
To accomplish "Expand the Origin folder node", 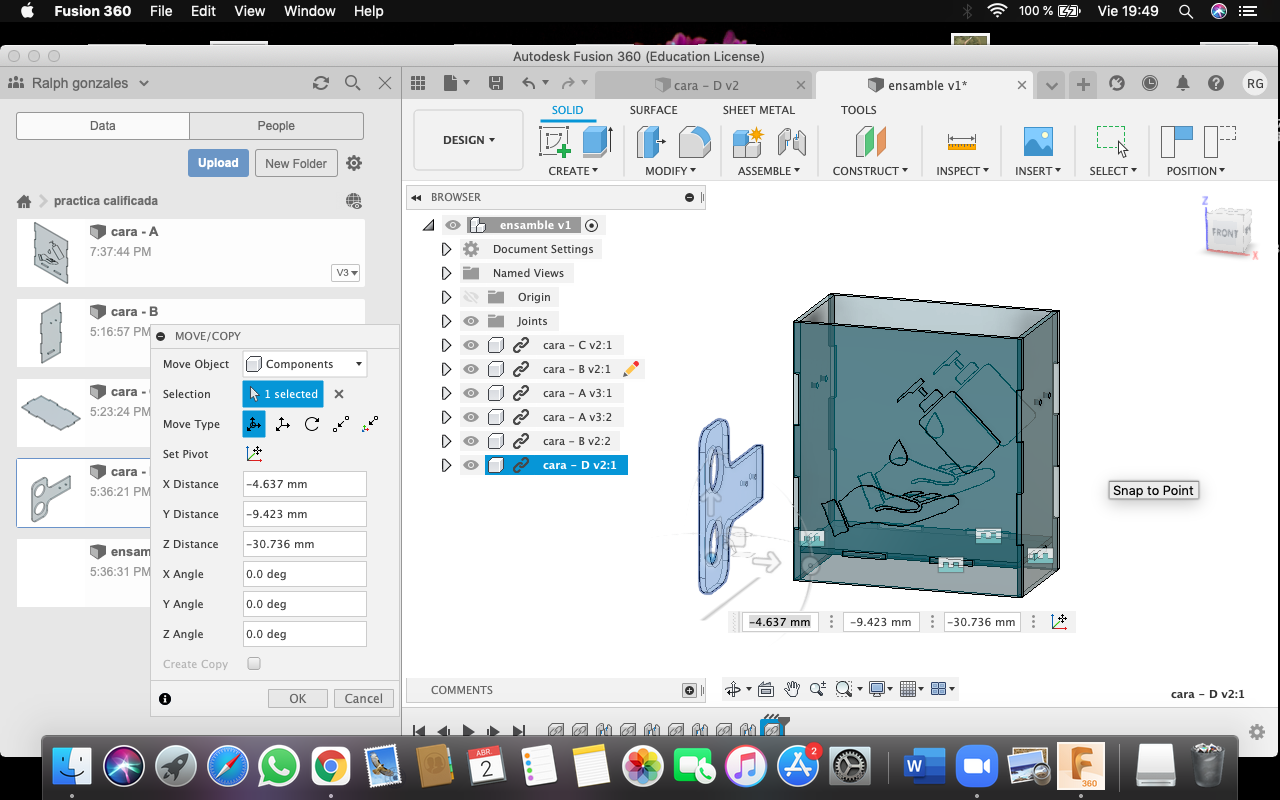I will click(x=447, y=297).
